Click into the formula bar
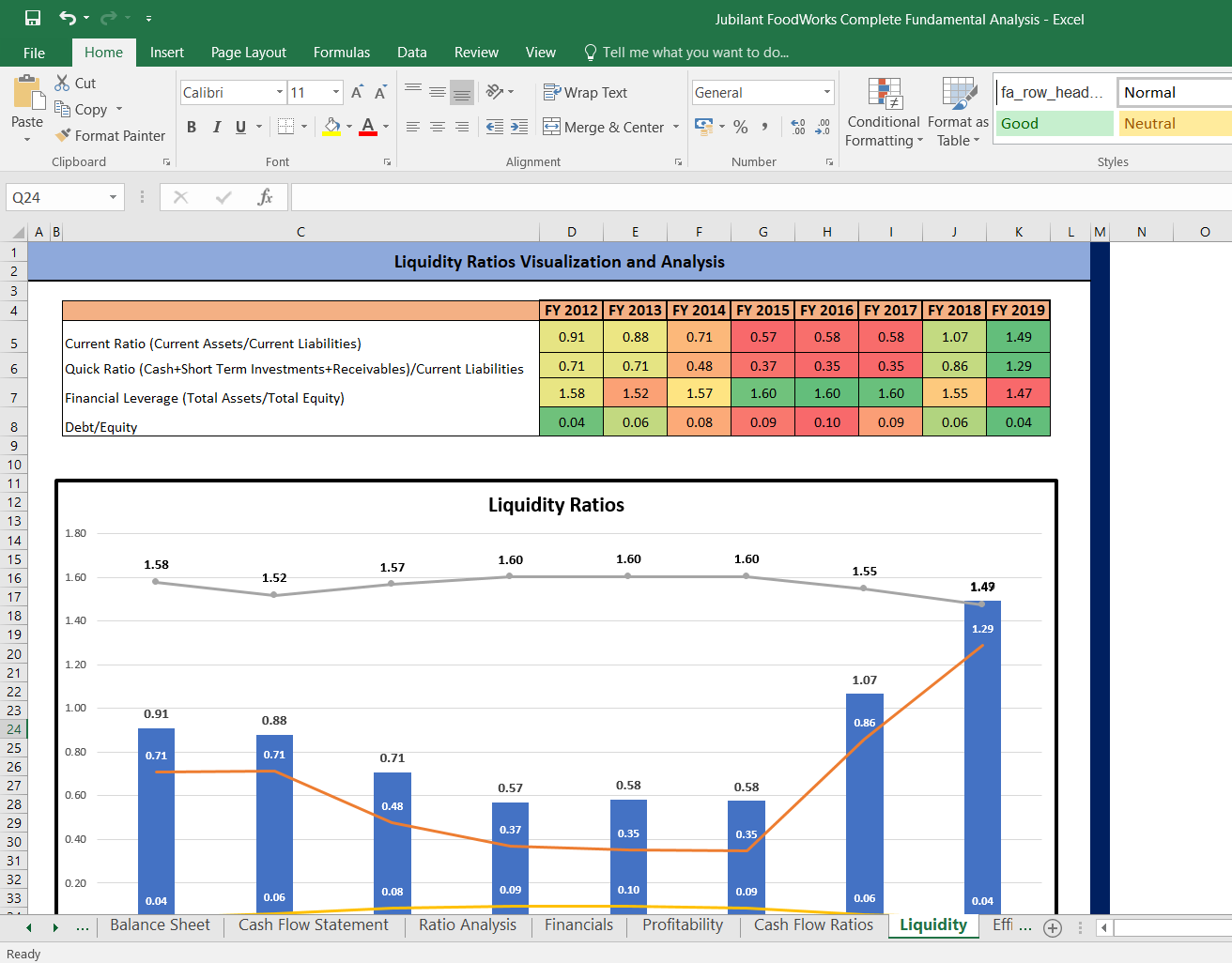 pos(761,197)
